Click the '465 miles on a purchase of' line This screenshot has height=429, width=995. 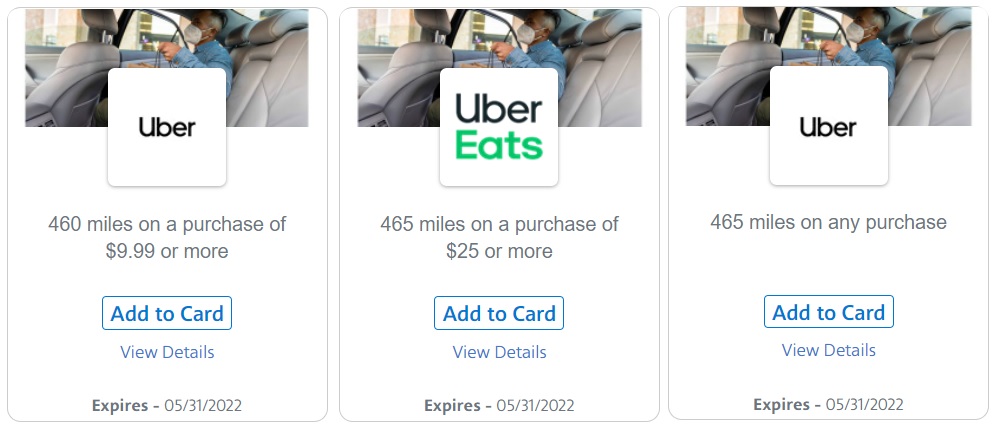click(499, 224)
